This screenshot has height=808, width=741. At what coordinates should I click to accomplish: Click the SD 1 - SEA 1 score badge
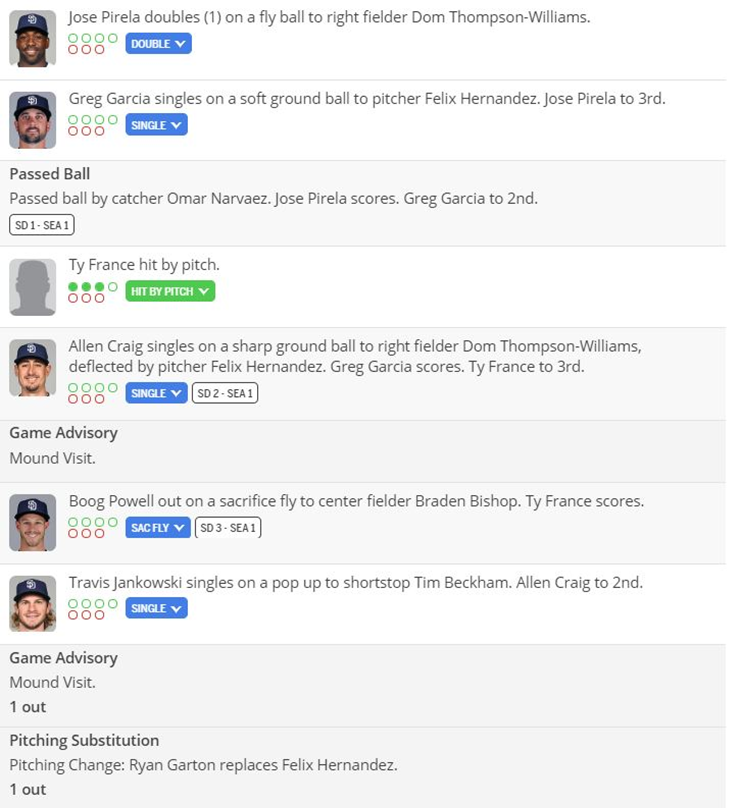pyautogui.click(x=42, y=225)
